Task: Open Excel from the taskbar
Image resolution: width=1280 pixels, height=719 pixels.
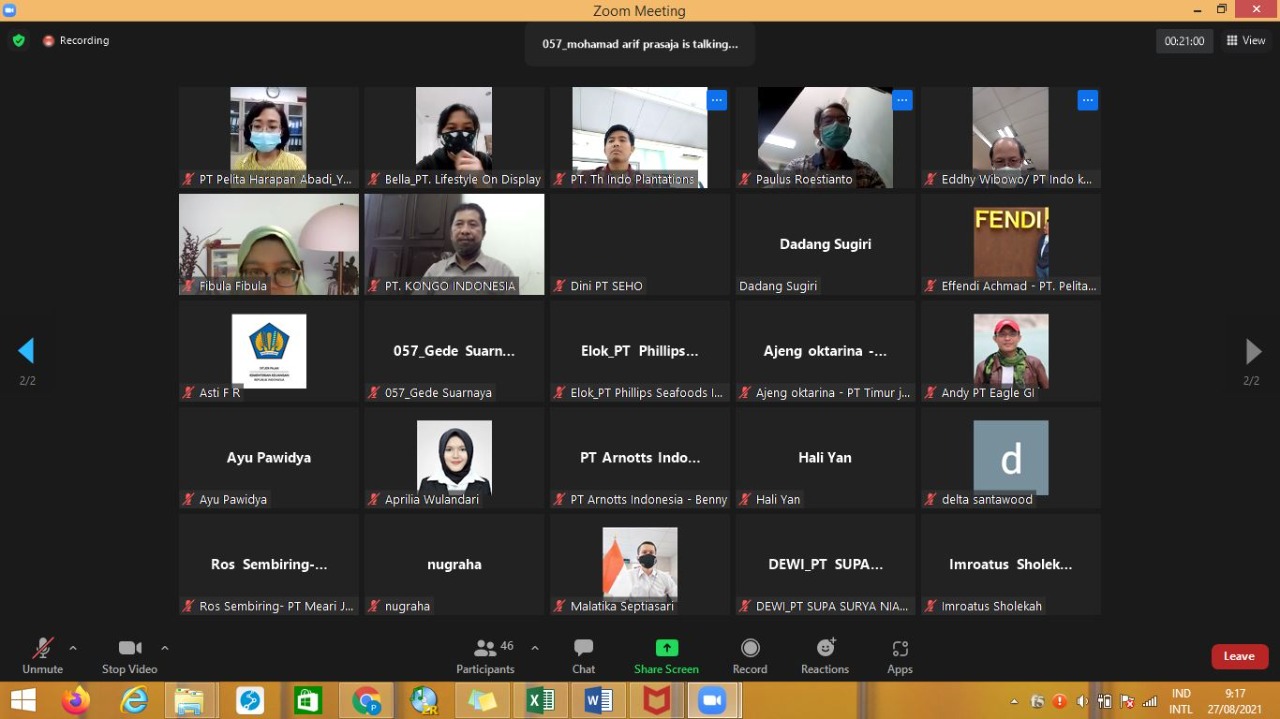Action: click(540, 701)
